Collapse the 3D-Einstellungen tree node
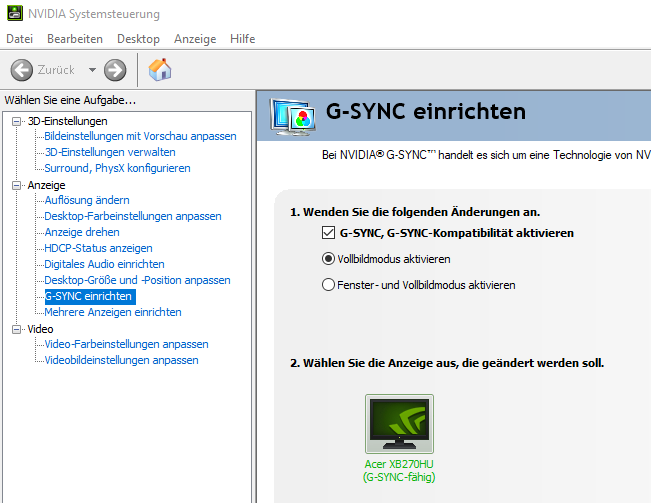The width and height of the screenshot is (651, 503). tap(16, 121)
